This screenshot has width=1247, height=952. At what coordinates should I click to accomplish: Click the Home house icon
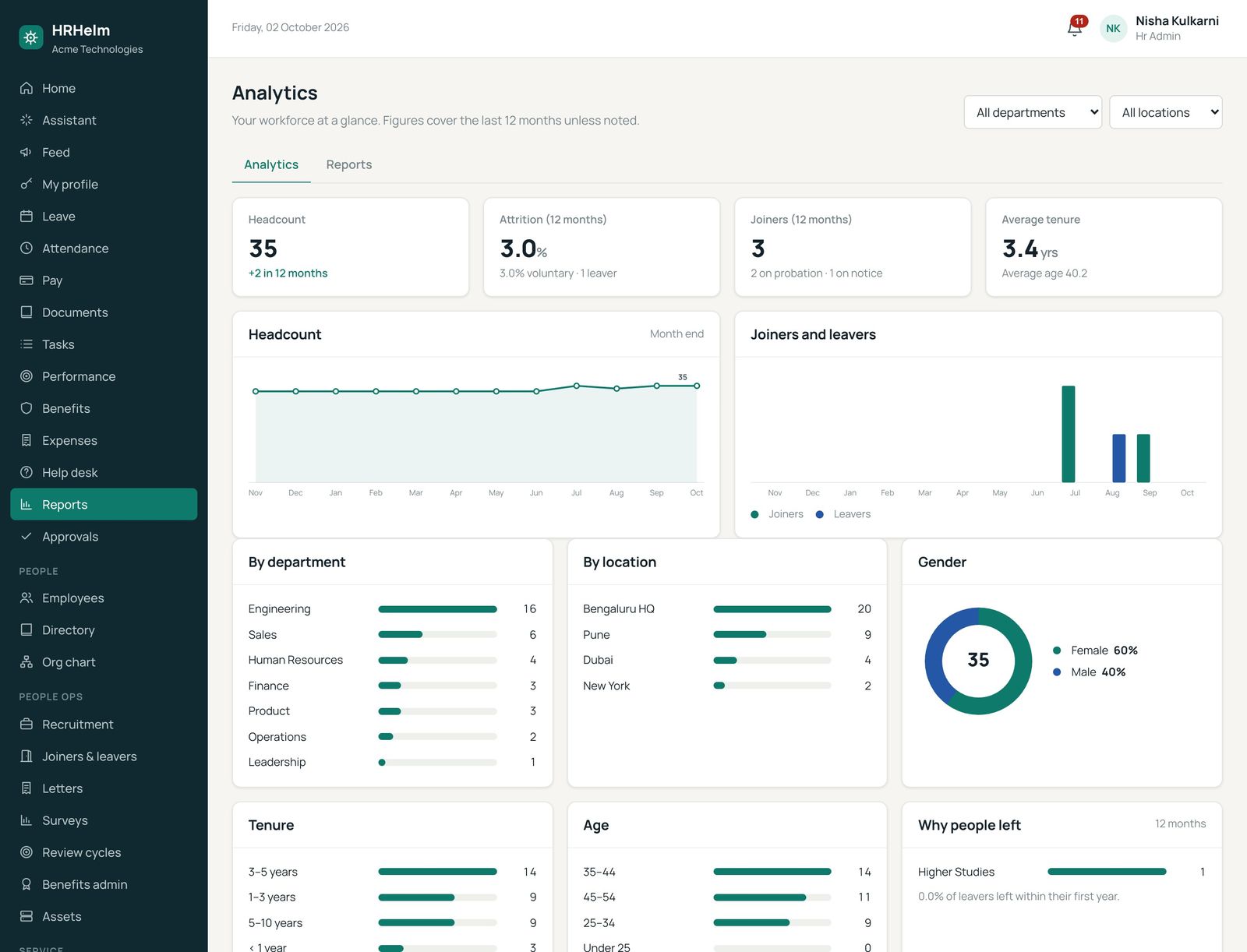pos(26,88)
